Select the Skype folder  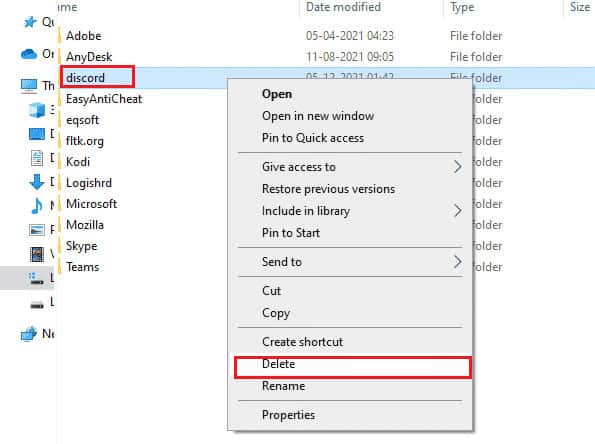pos(82,246)
